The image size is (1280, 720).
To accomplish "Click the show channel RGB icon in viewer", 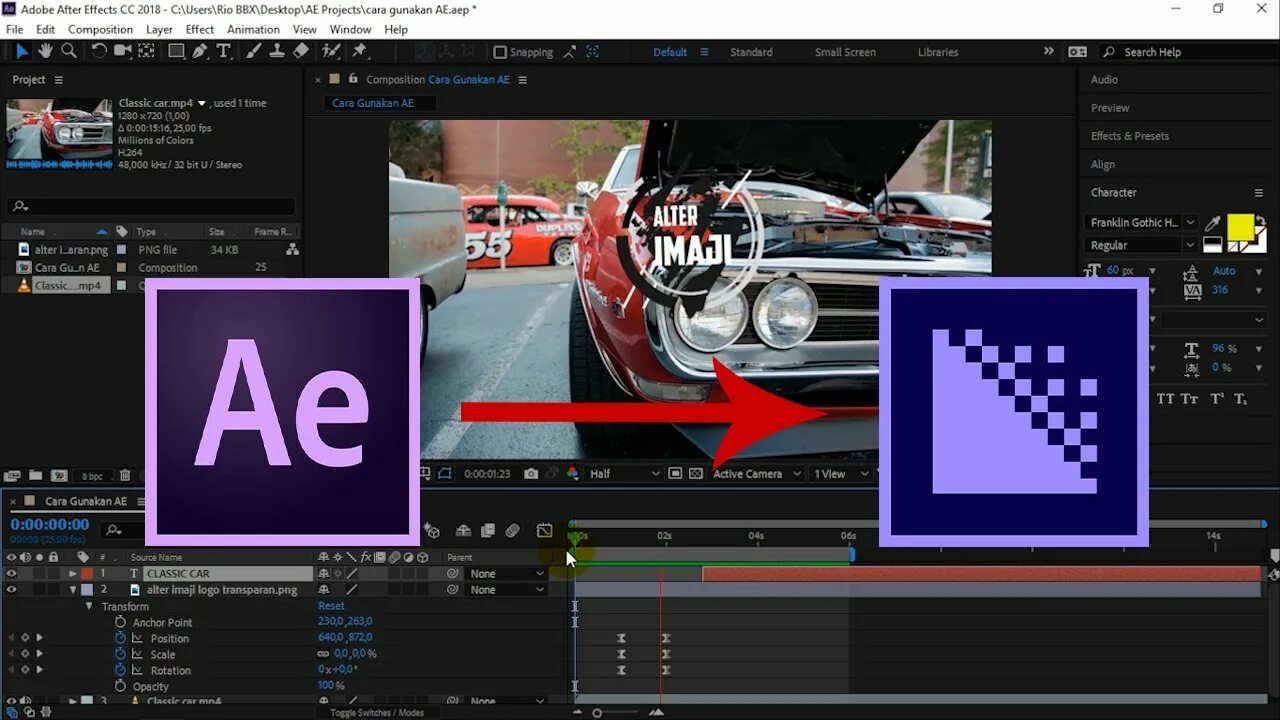I will click(573, 474).
